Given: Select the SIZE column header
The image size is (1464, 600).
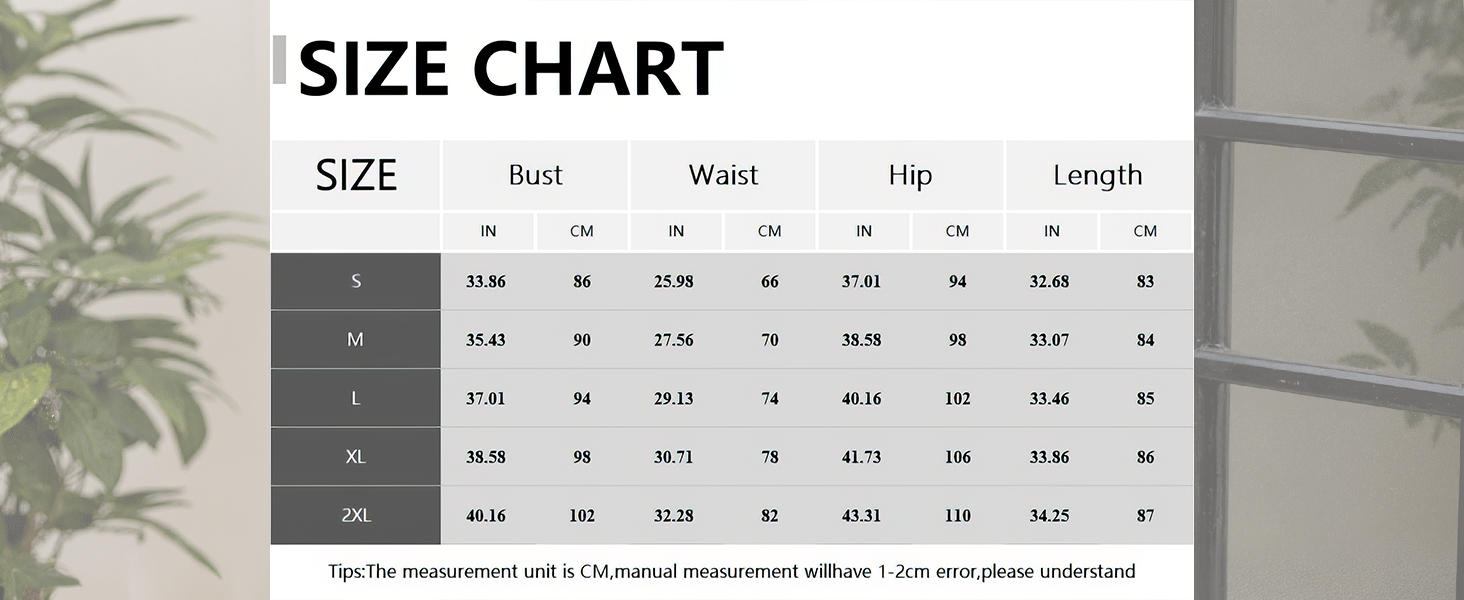Looking at the screenshot, I should [x=356, y=175].
